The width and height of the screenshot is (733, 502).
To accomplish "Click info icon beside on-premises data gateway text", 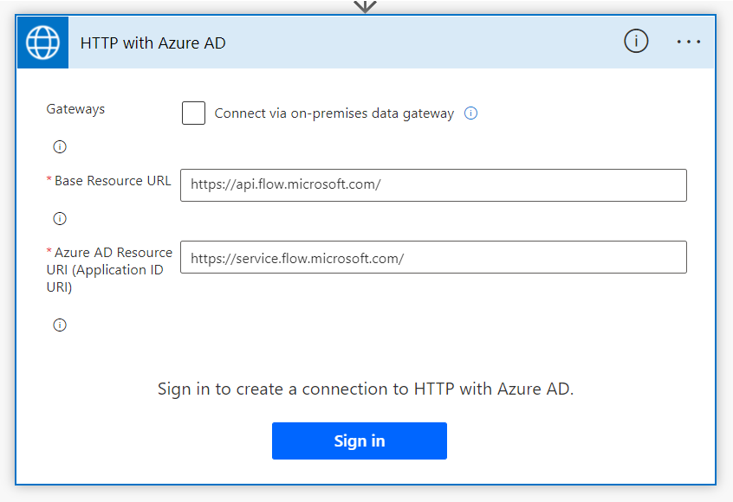I will 471,113.
